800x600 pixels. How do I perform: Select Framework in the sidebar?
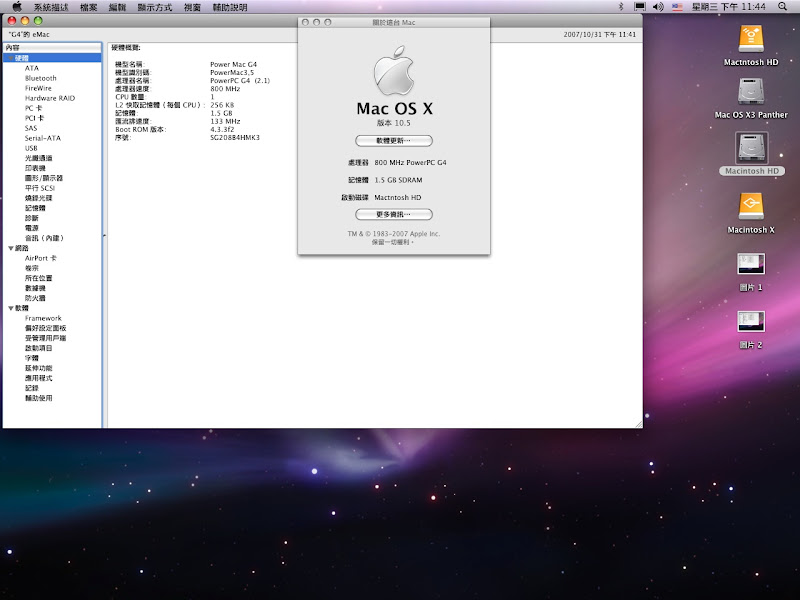(x=43, y=318)
